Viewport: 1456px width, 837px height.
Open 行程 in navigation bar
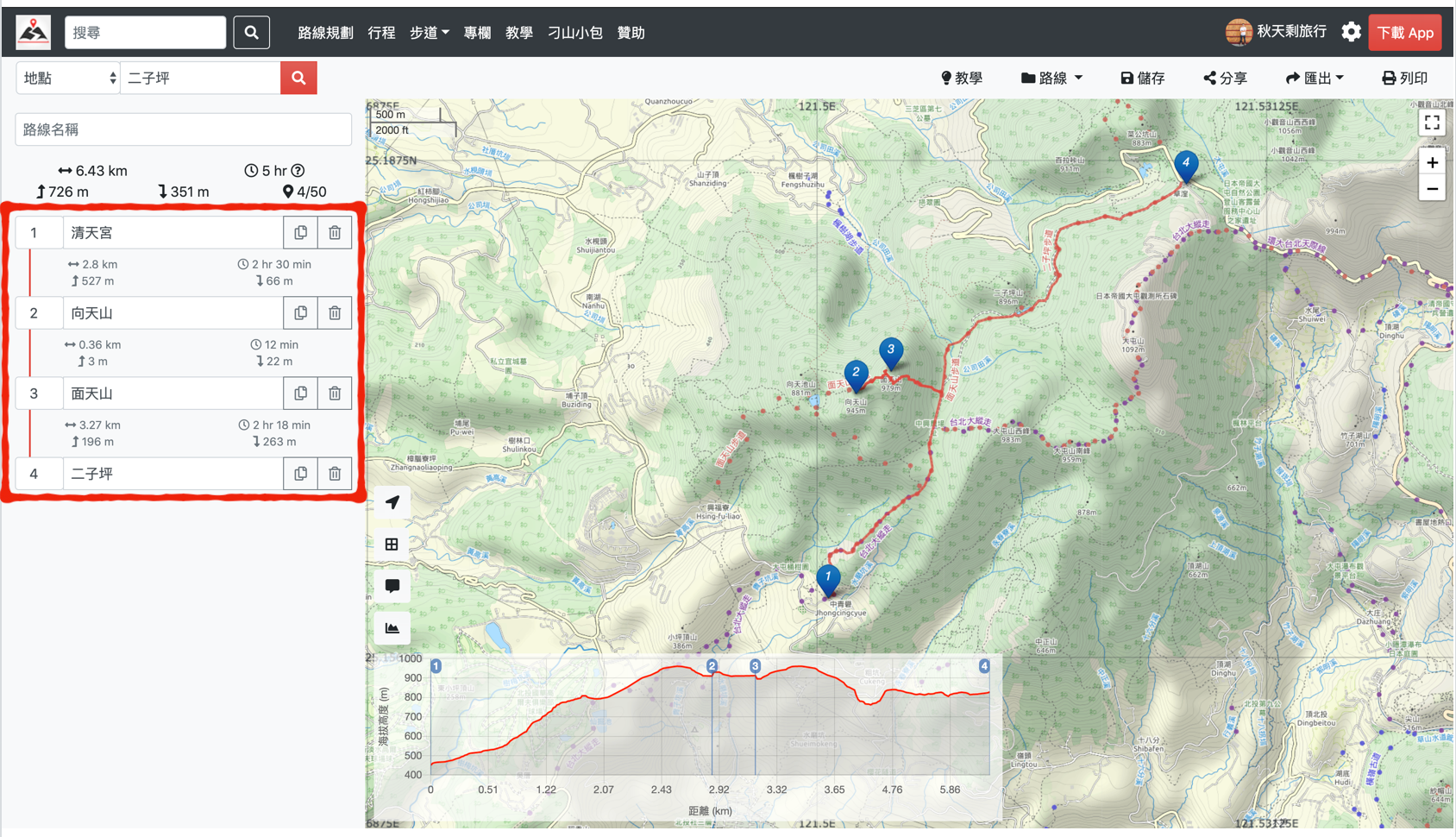tap(381, 33)
